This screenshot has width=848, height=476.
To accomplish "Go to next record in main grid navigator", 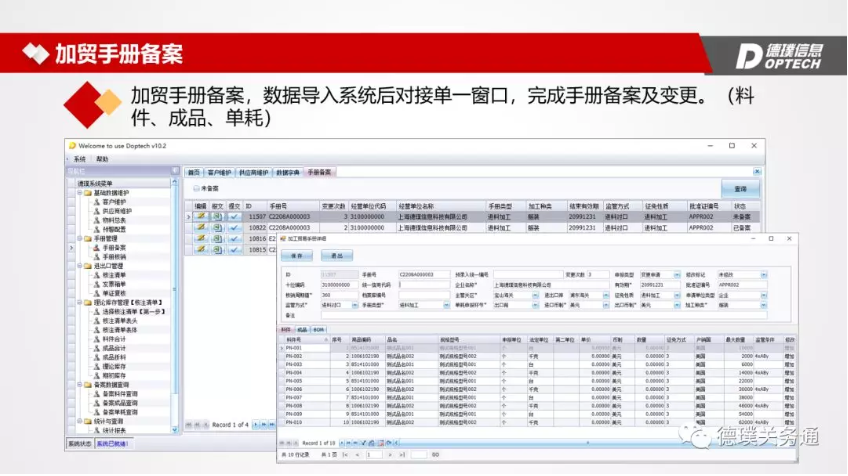I will (x=255, y=425).
